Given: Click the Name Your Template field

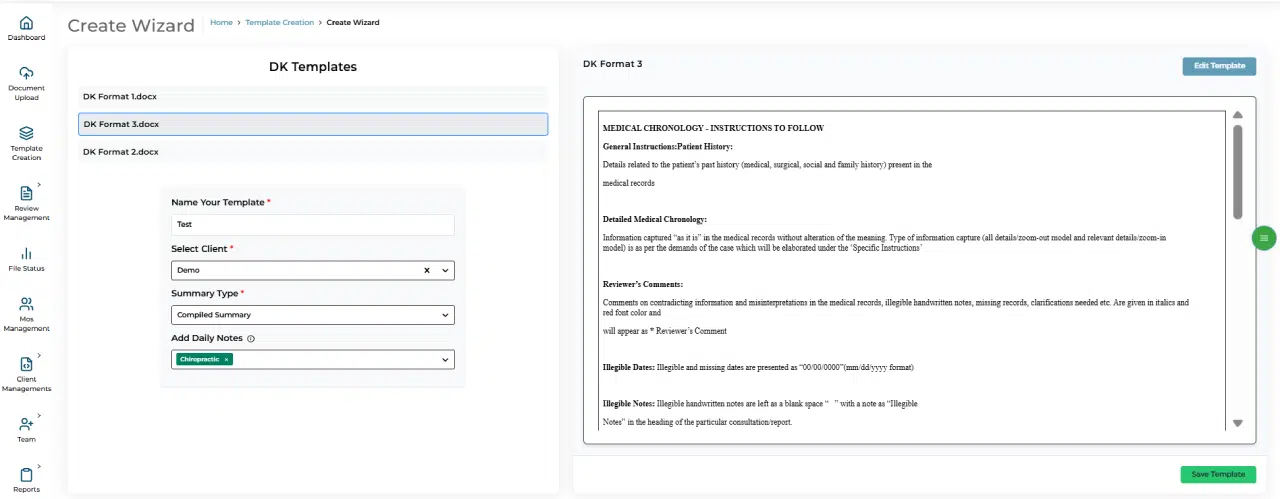Looking at the screenshot, I should pyautogui.click(x=312, y=225).
